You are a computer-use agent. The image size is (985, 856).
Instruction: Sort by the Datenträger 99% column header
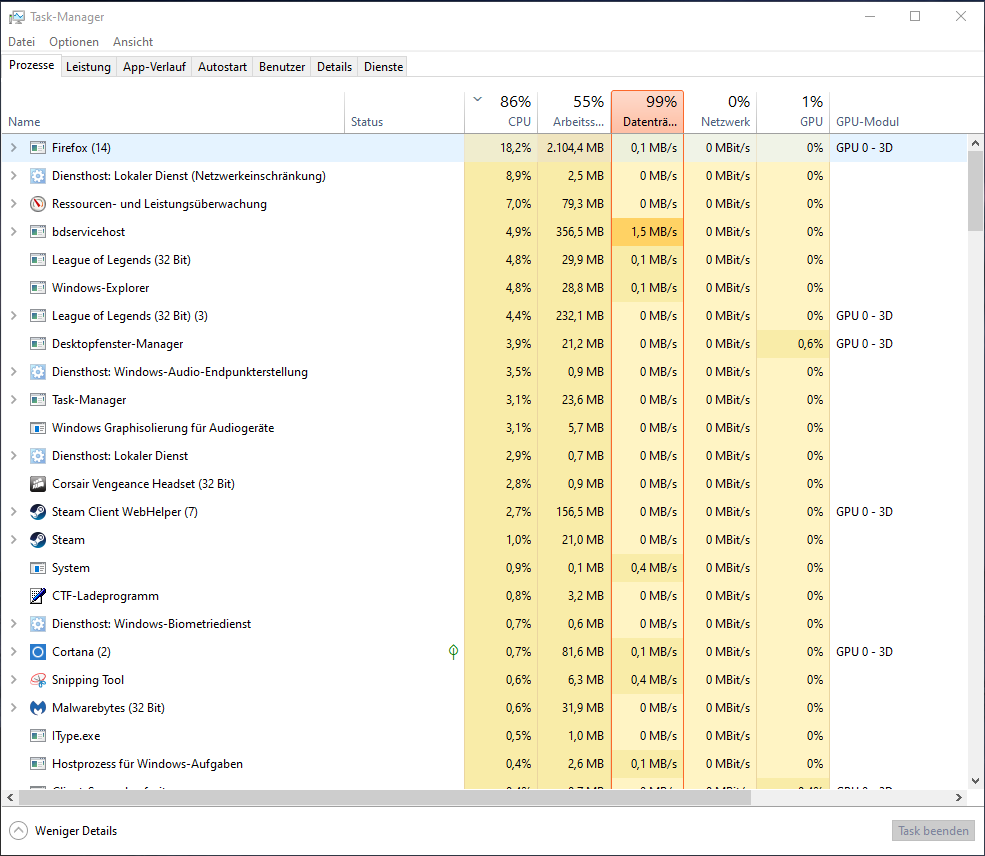(x=647, y=112)
